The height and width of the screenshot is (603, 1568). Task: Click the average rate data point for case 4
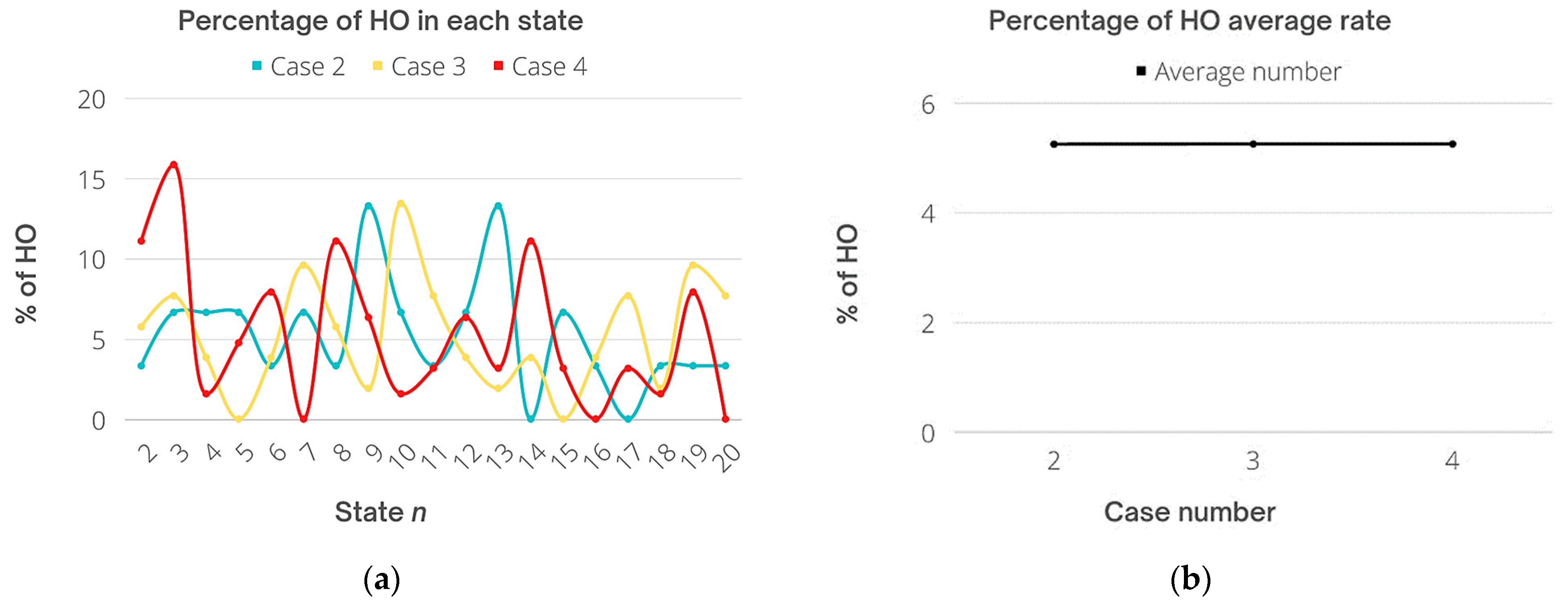tap(1452, 144)
